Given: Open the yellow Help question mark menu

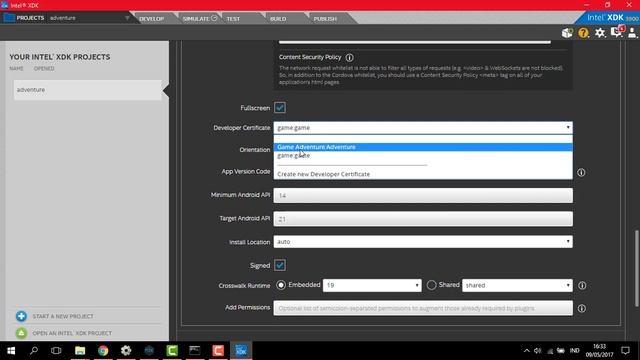Looking at the screenshot, I should coord(583,33).
